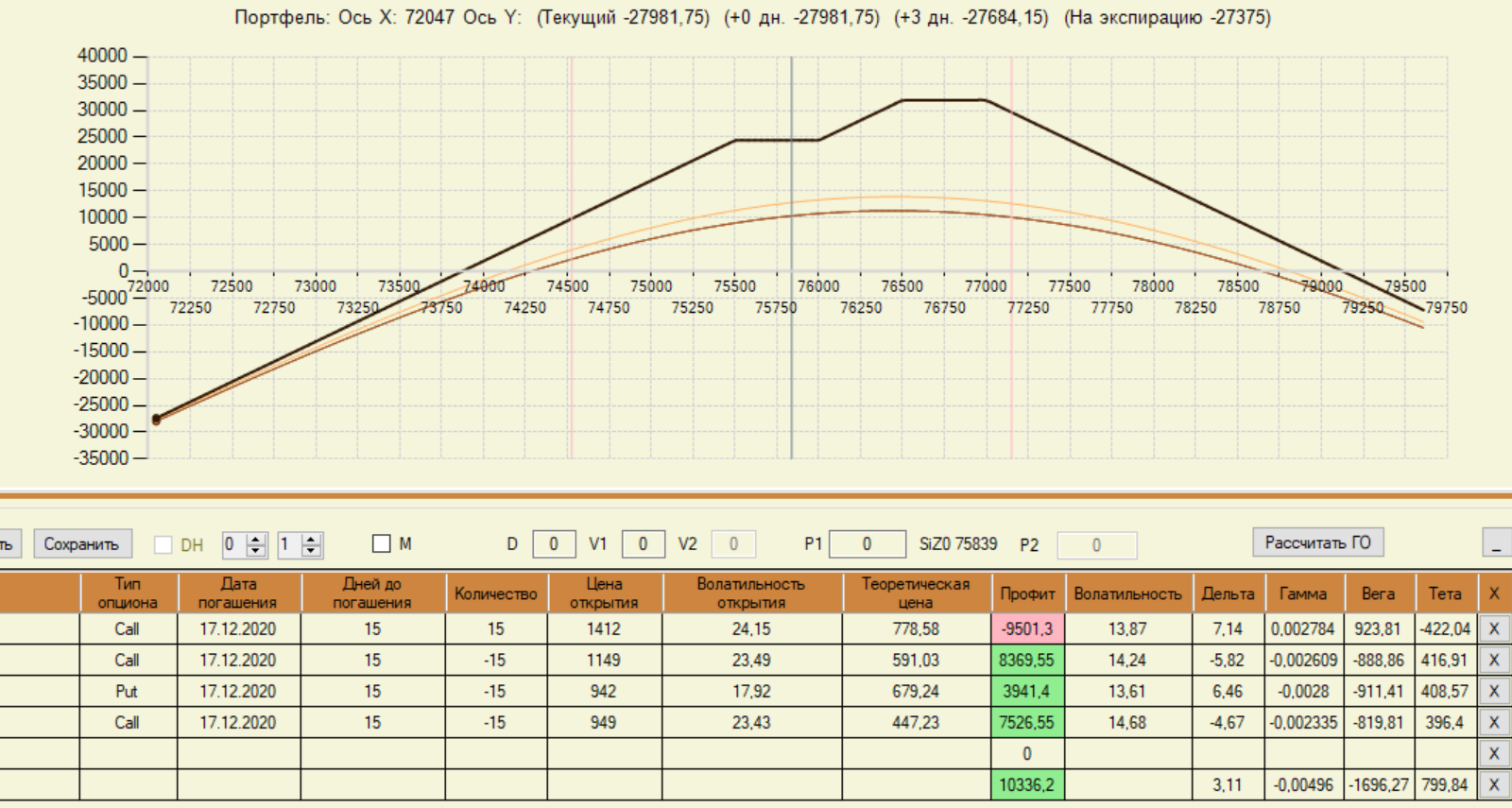Delete the Put row using its X button

point(1494,691)
